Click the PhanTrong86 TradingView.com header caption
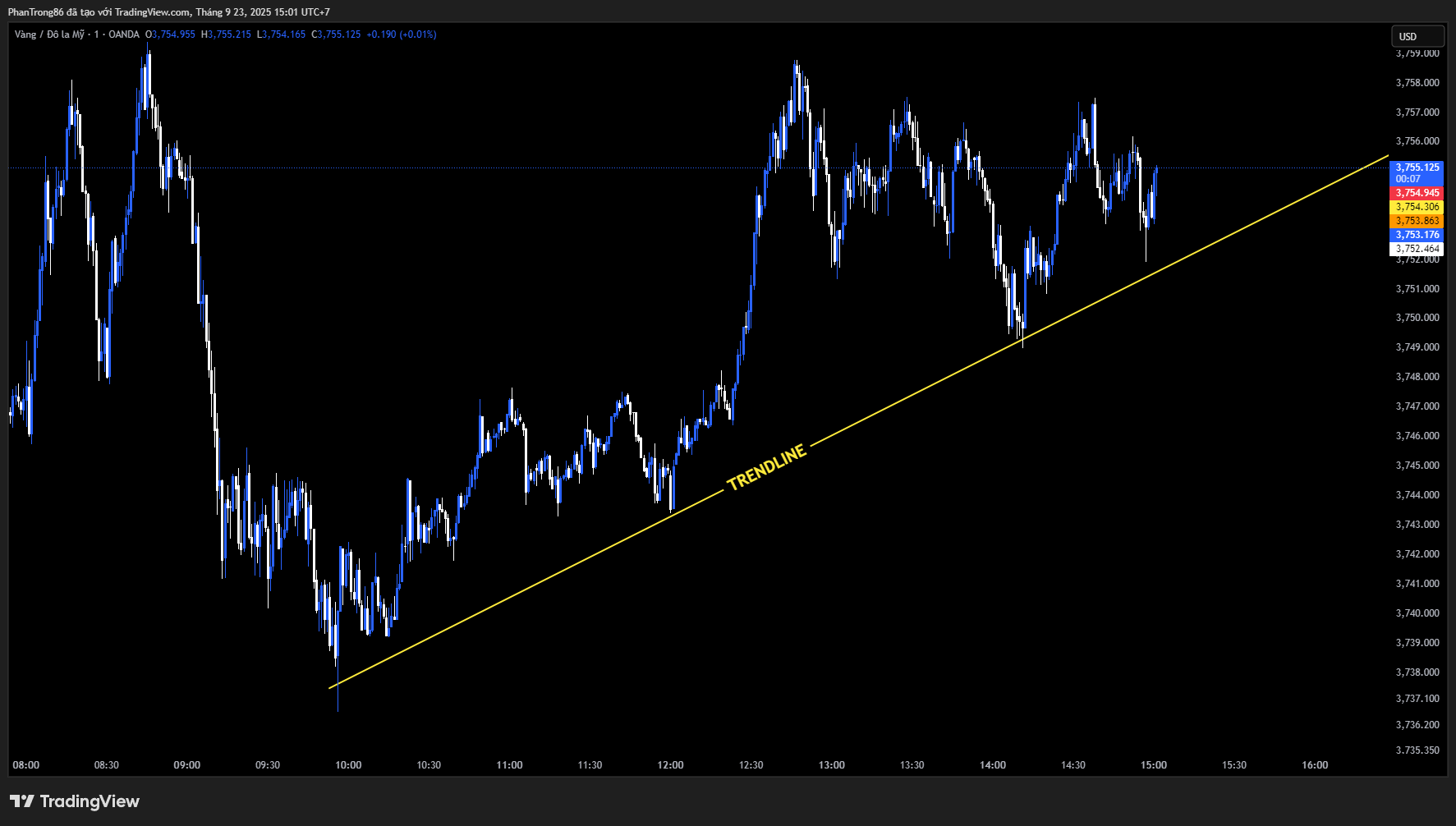This screenshot has height=826, width=1456. point(168,12)
